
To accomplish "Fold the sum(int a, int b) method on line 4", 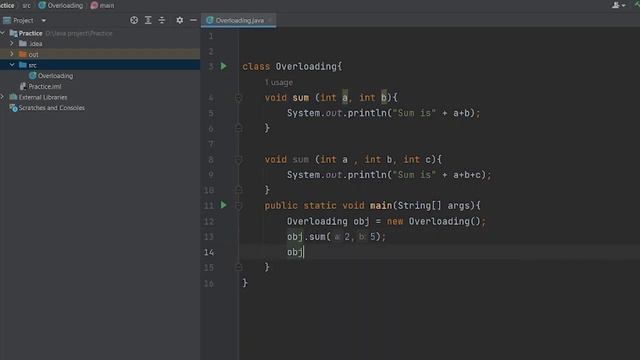I will [239, 98].
